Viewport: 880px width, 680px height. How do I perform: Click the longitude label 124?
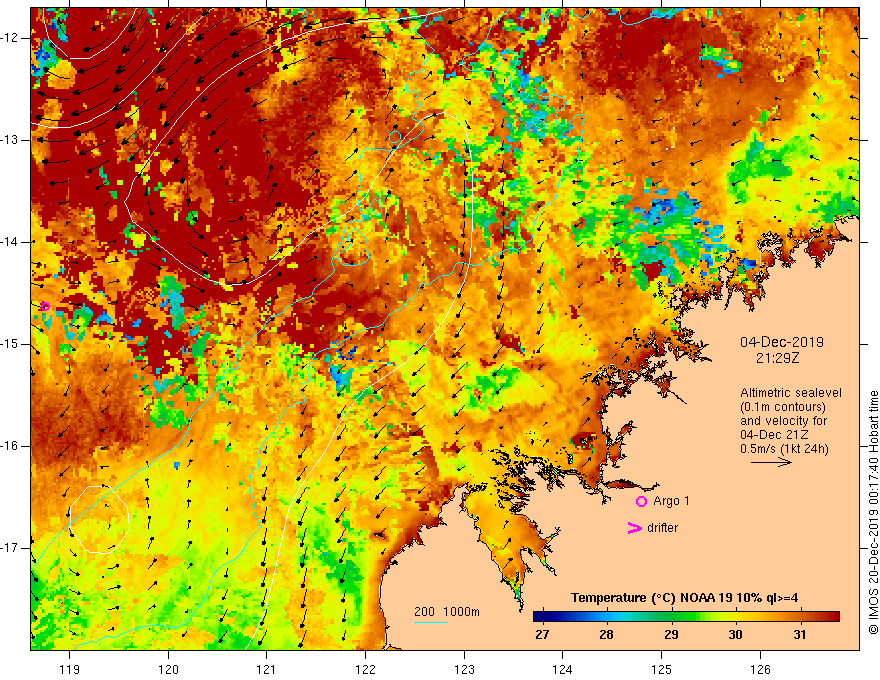tap(563, 669)
